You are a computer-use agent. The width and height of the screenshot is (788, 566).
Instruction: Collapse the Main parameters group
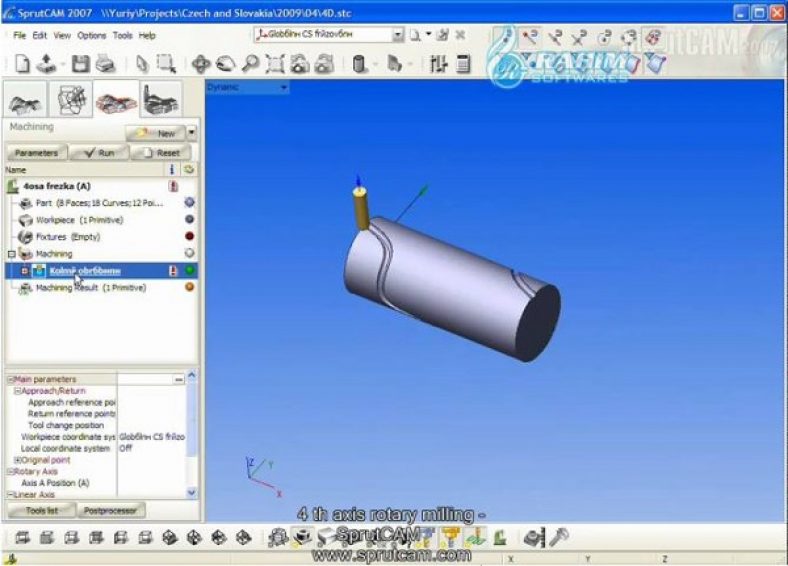(x=10, y=380)
